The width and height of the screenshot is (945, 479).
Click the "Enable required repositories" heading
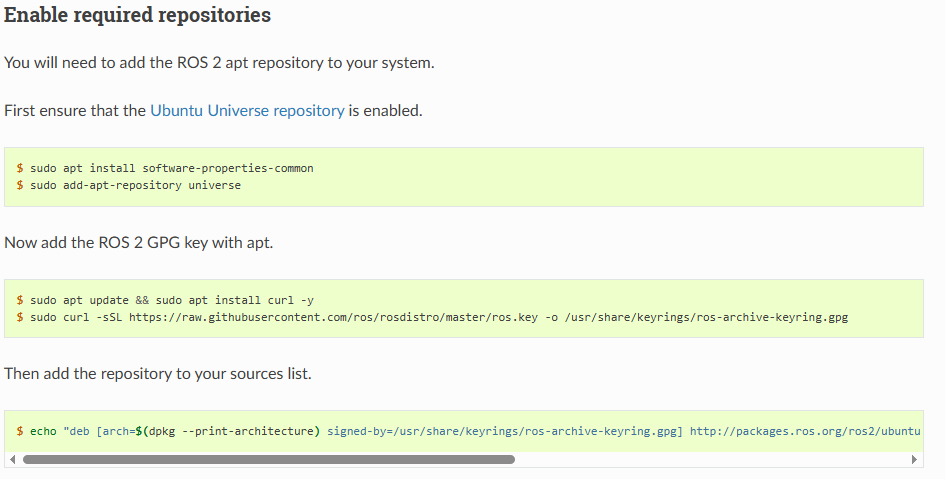click(137, 16)
